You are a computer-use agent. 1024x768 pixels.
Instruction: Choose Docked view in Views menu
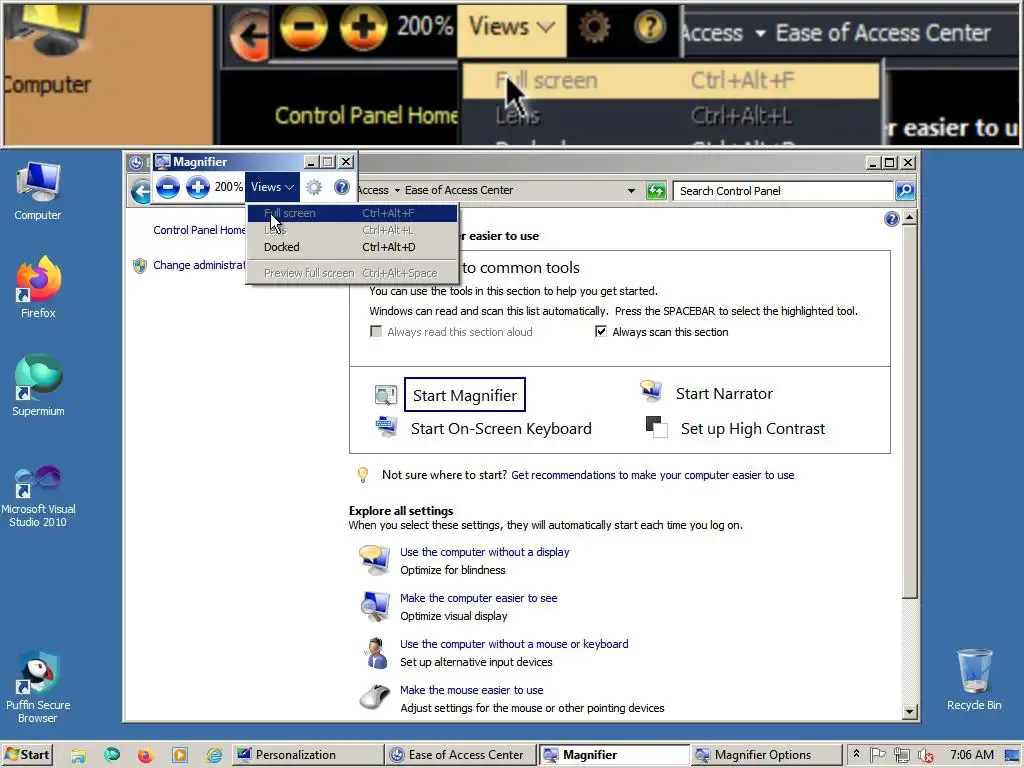click(352, 247)
